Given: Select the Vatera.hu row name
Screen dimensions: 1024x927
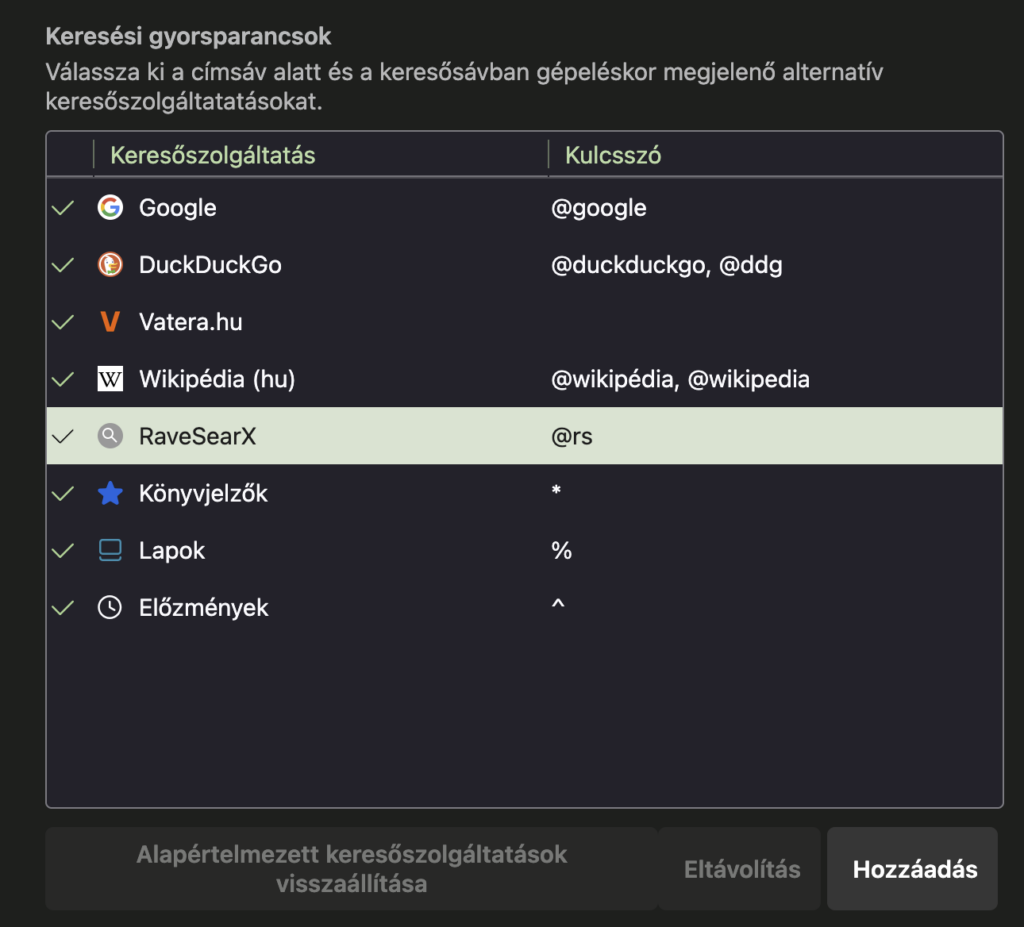Looking at the screenshot, I should coord(190,322).
